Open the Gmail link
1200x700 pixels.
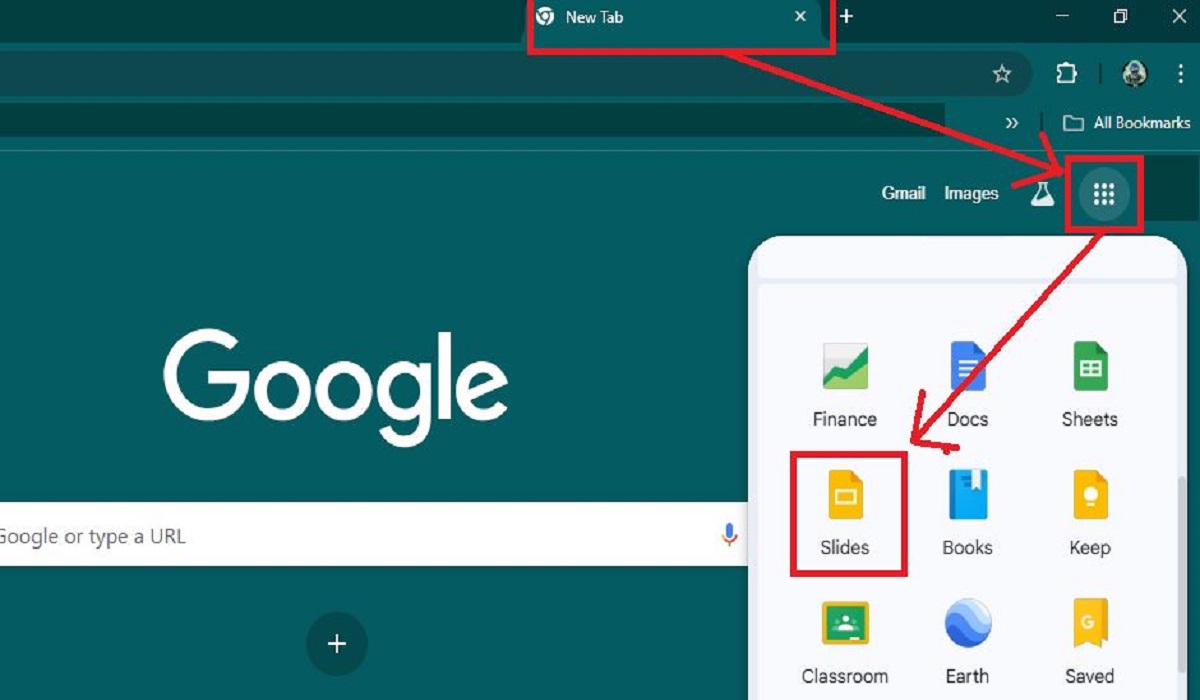[x=903, y=194]
